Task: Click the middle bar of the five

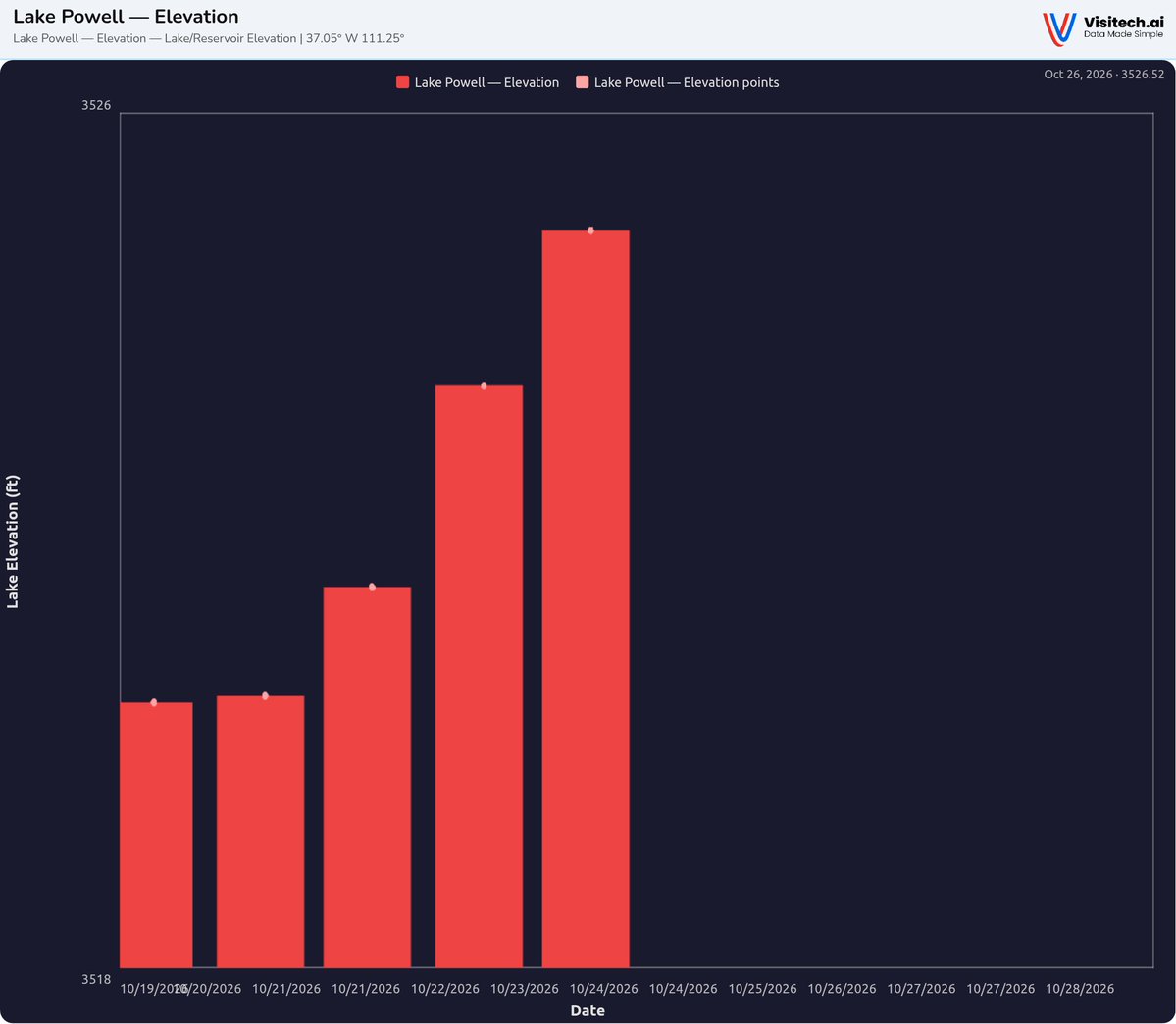Action: [x=367, y=777]
